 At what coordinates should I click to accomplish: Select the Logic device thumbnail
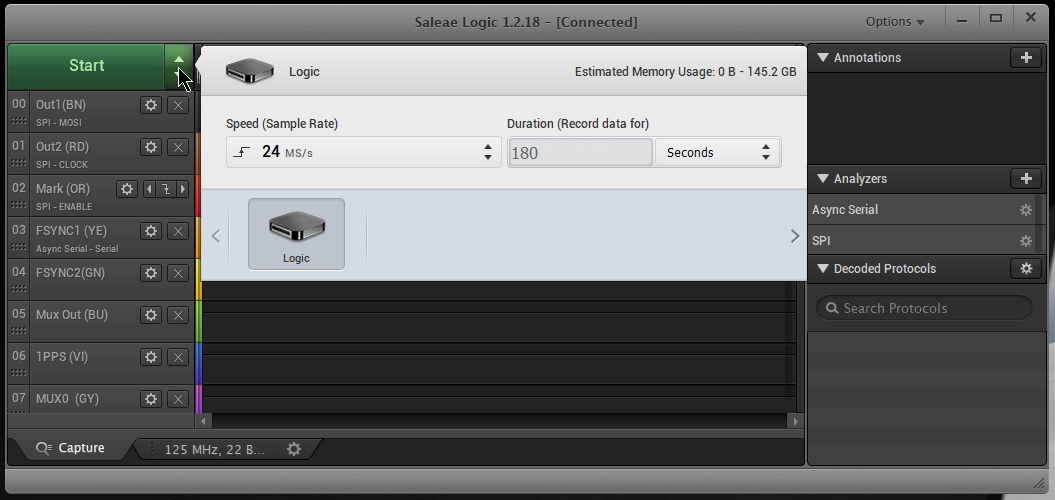(296, 234)
